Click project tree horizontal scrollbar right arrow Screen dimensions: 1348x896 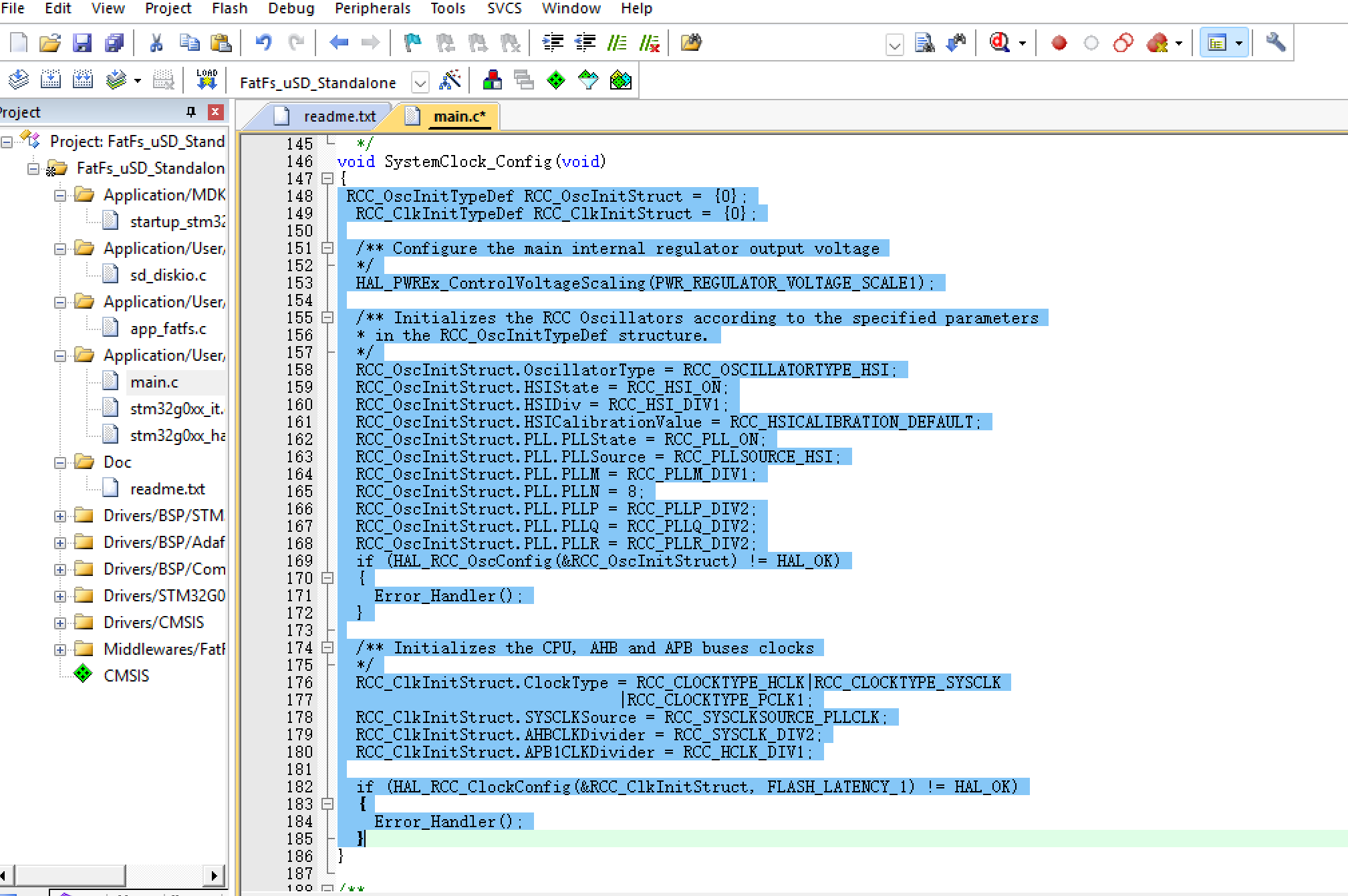coord(214,875)
